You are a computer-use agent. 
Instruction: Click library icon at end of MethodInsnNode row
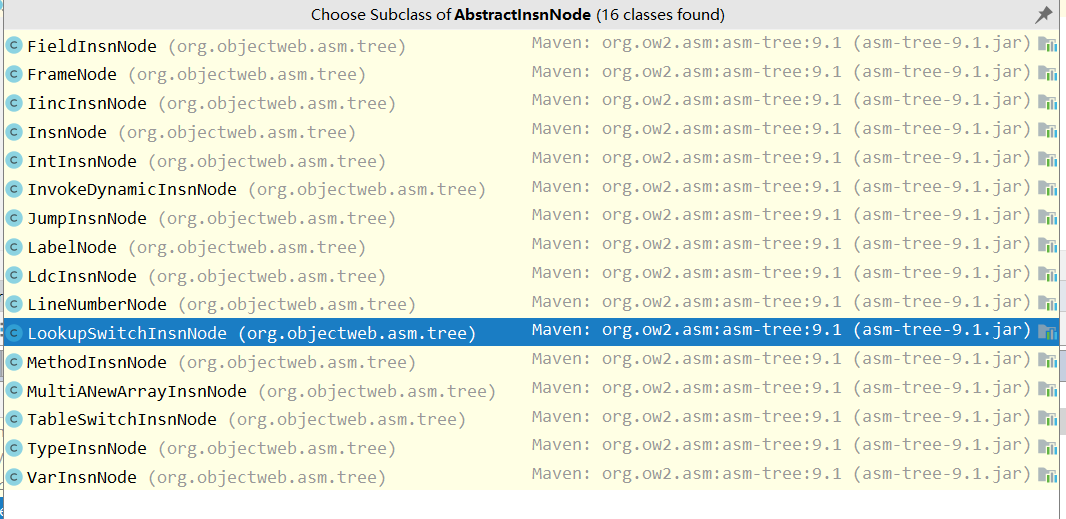point(1048,361)
